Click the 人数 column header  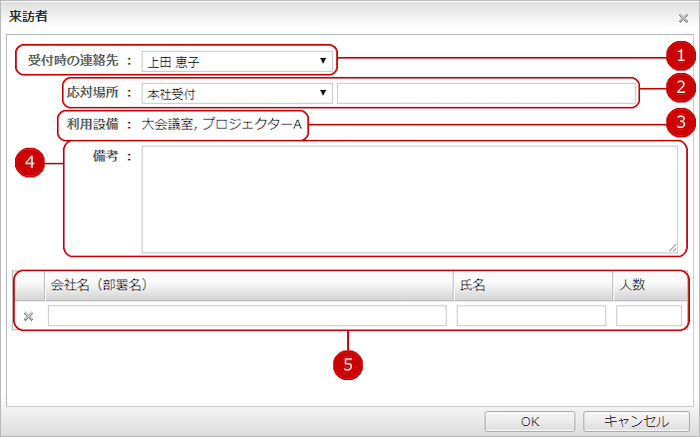click(x=648, y=285)
